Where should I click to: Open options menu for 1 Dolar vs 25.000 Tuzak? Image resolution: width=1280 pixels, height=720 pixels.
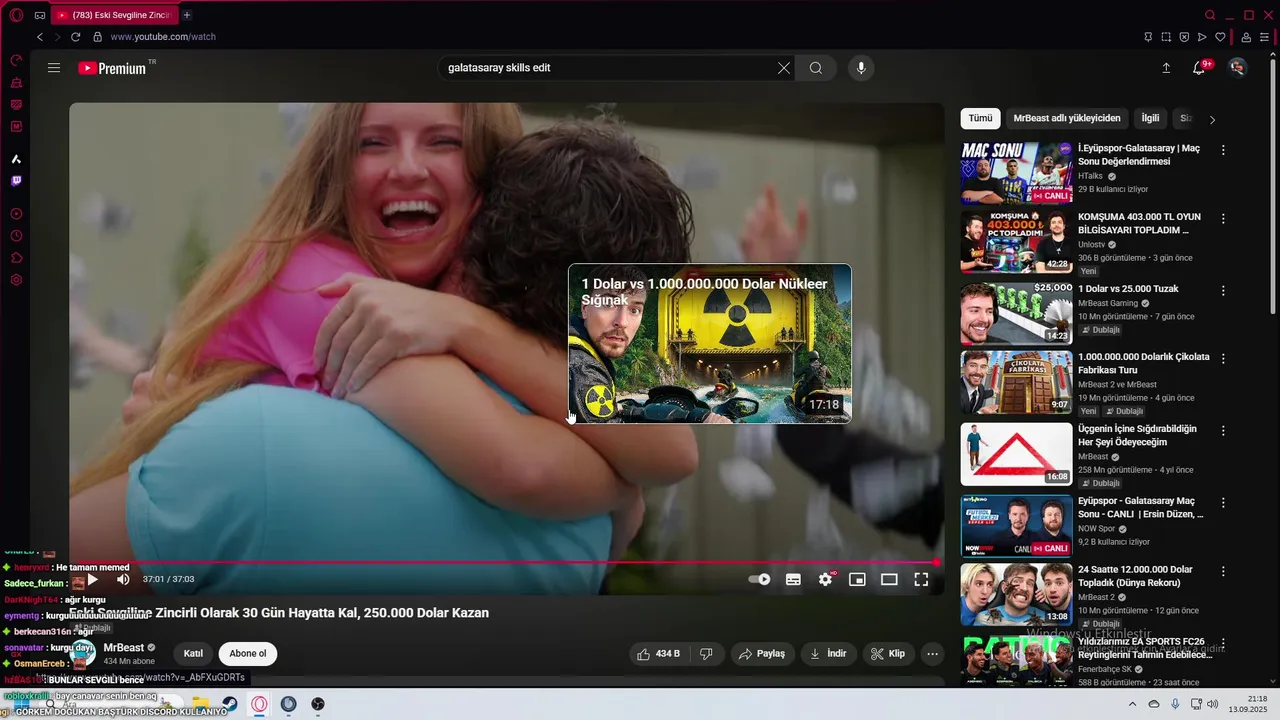[1223, 290]
